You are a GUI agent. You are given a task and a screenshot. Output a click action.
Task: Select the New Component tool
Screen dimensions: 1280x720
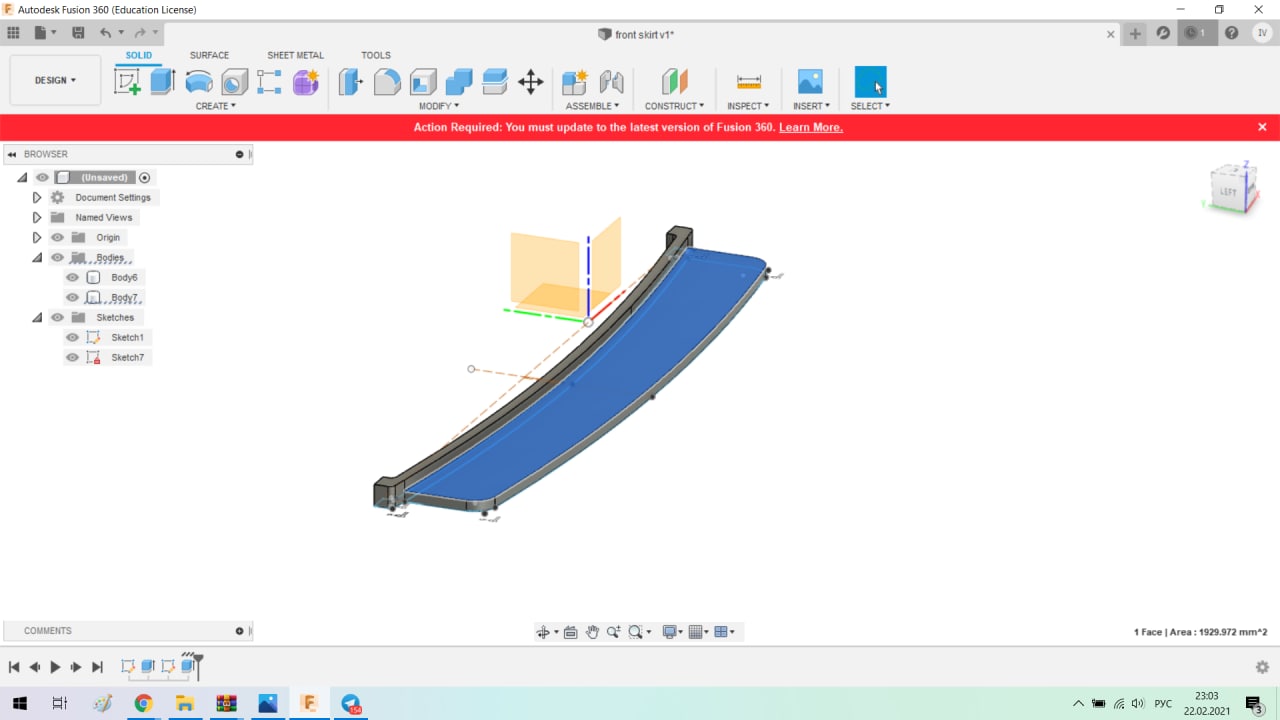pos(575,82)
